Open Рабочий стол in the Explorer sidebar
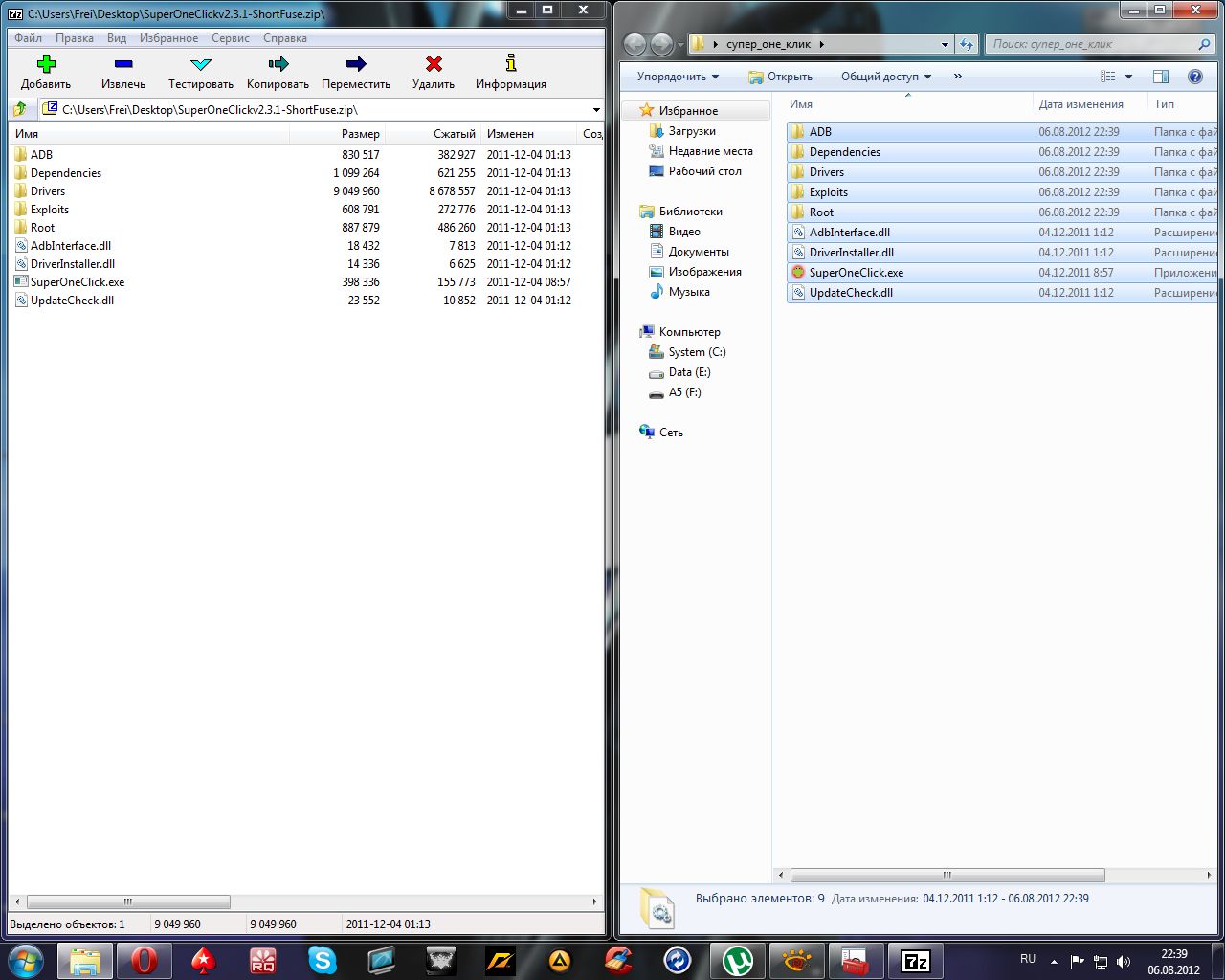 tap(704, 171)
